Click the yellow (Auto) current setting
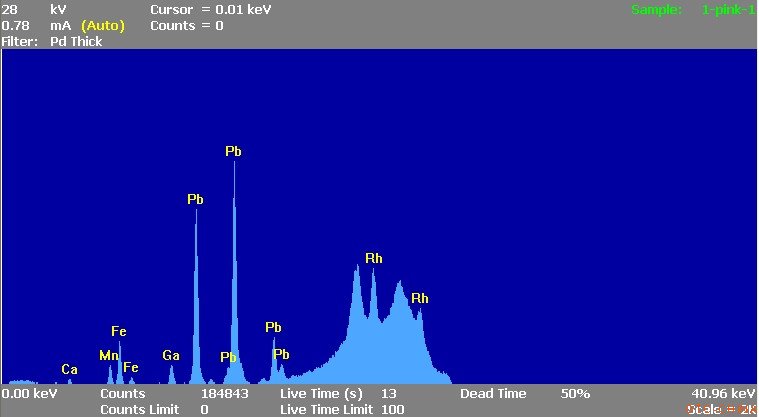 [103, 25]
